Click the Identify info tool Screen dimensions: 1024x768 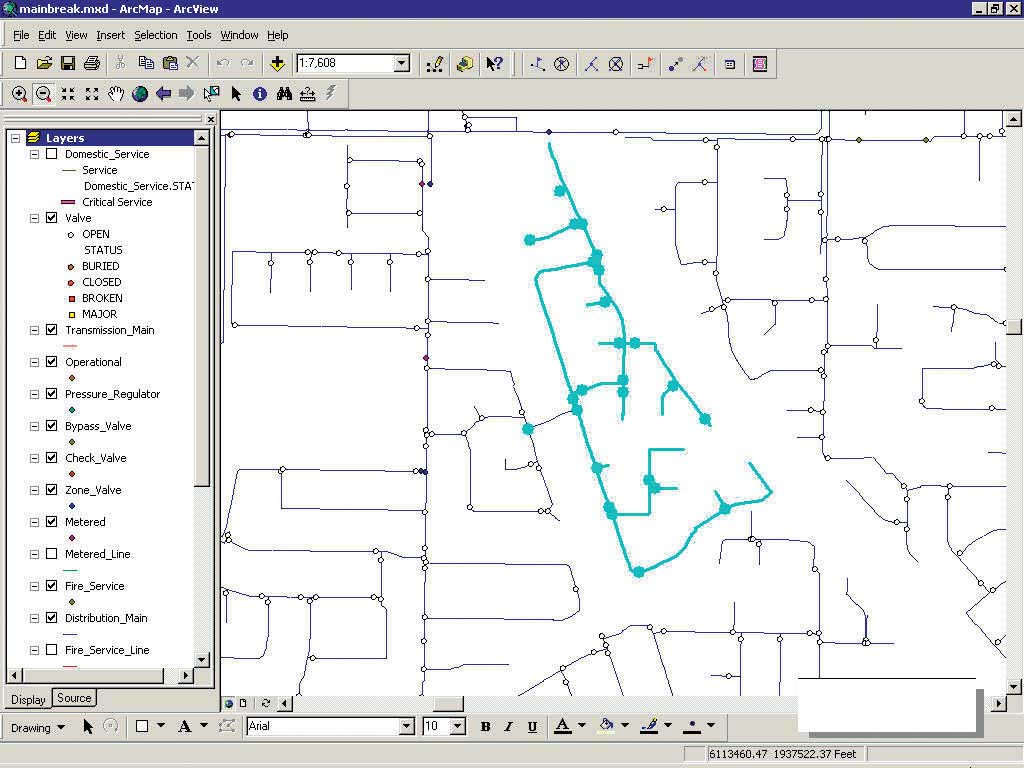pos(260,94)
